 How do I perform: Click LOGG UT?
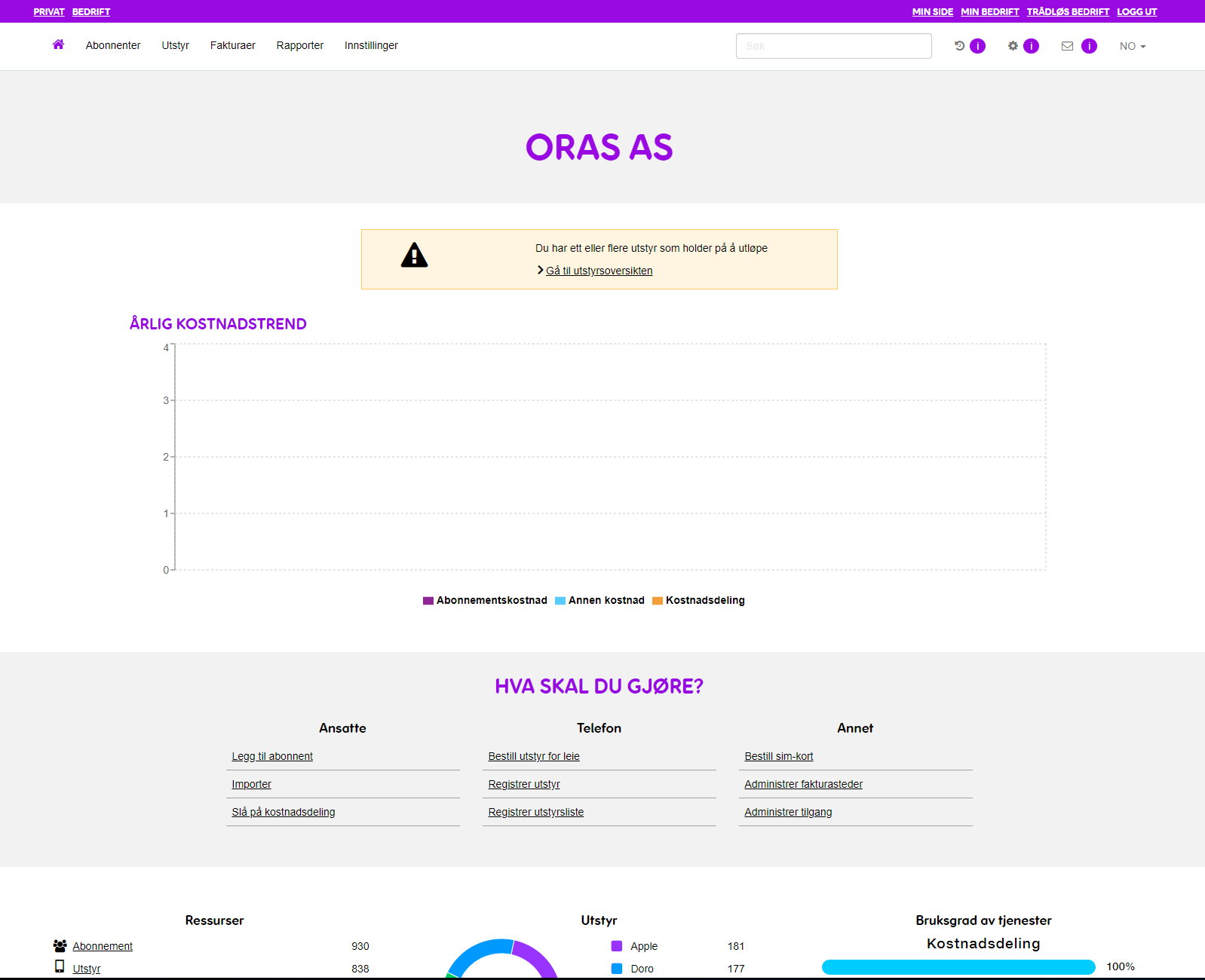point(1136,11)
